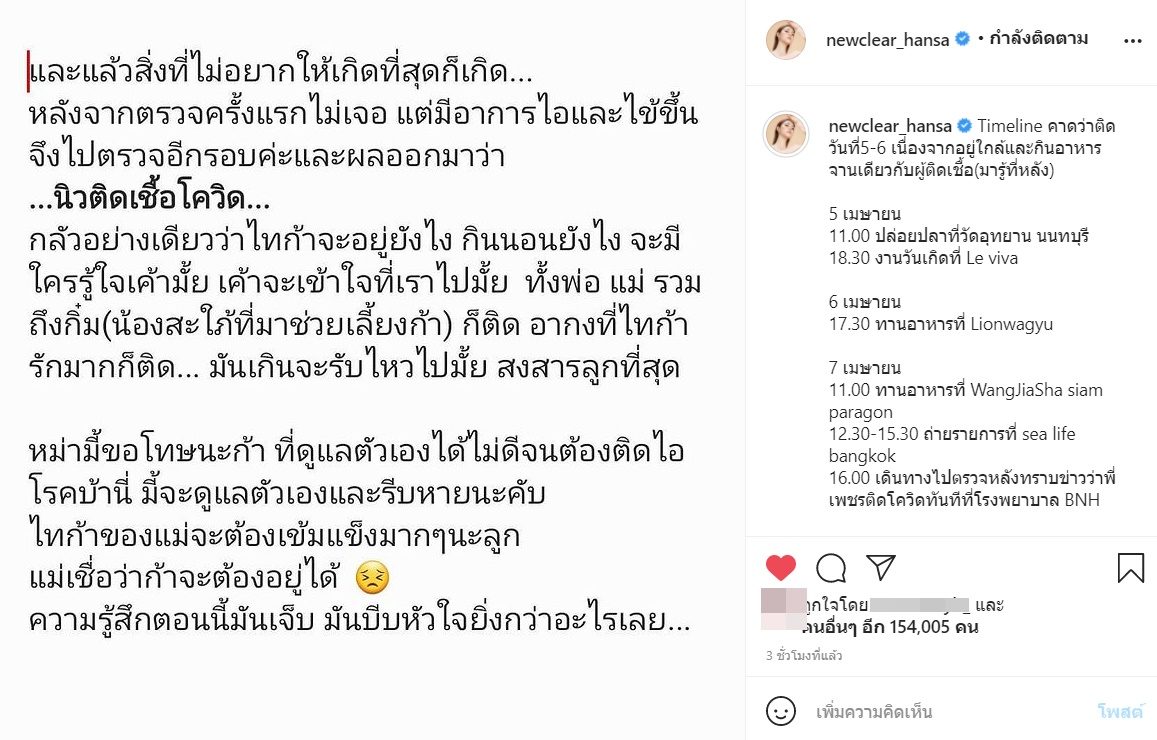Screen dimensions: 1157x740
Task: Open the emoji smiley picker
Action: 781,711
